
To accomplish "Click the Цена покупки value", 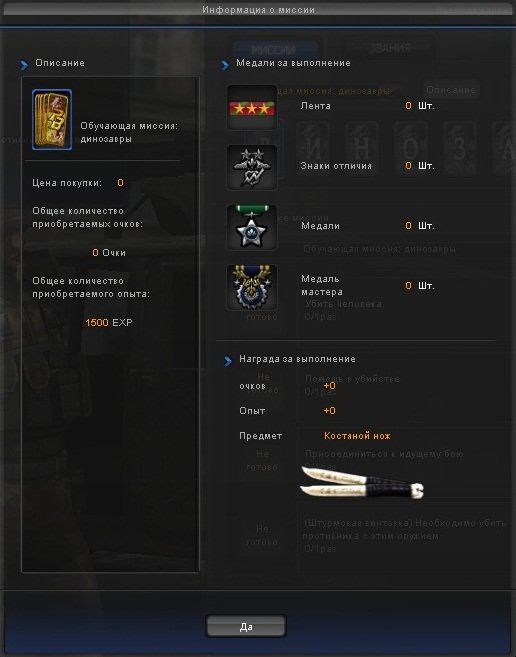I will [120, 183].
